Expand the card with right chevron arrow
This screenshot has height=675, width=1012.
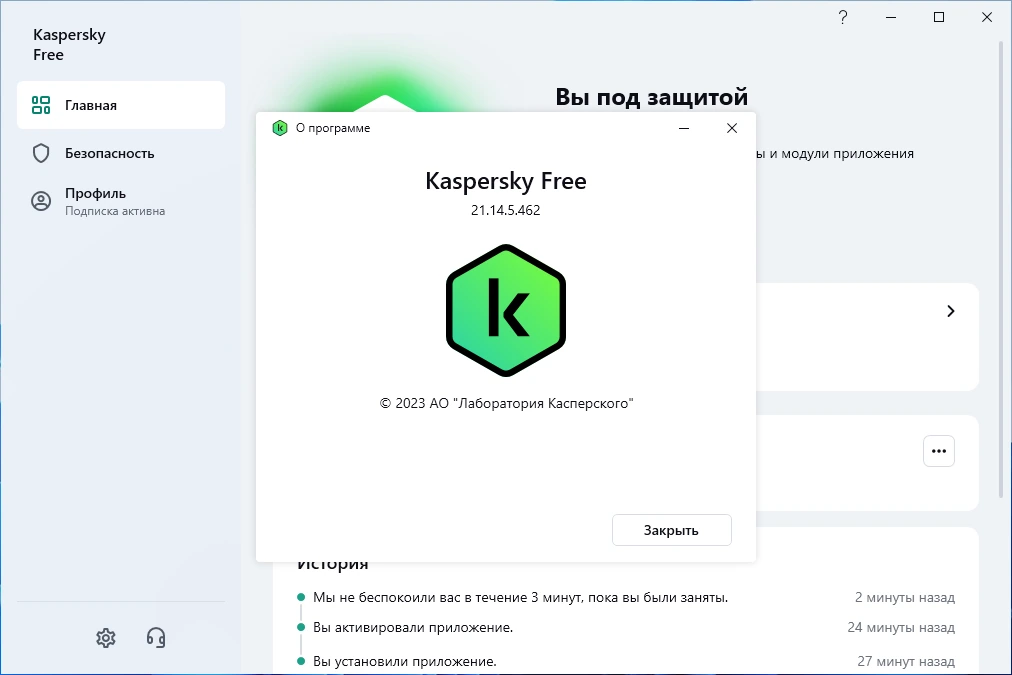(950, 311)
